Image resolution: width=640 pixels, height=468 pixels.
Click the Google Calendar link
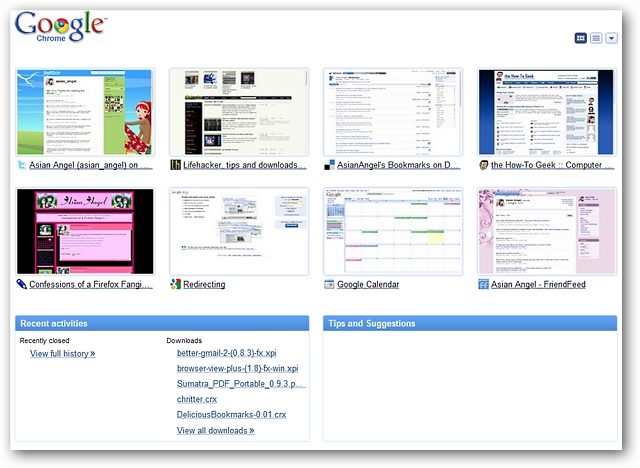pos(368,284)
